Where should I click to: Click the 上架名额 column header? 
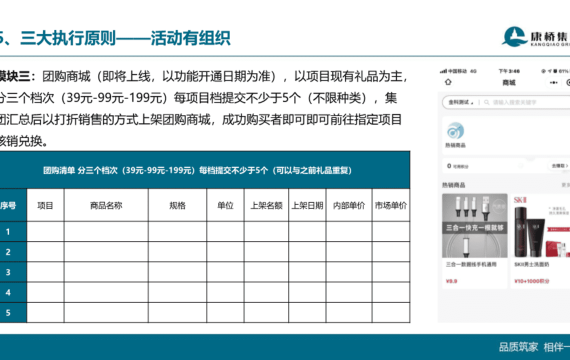coord(266,205)
